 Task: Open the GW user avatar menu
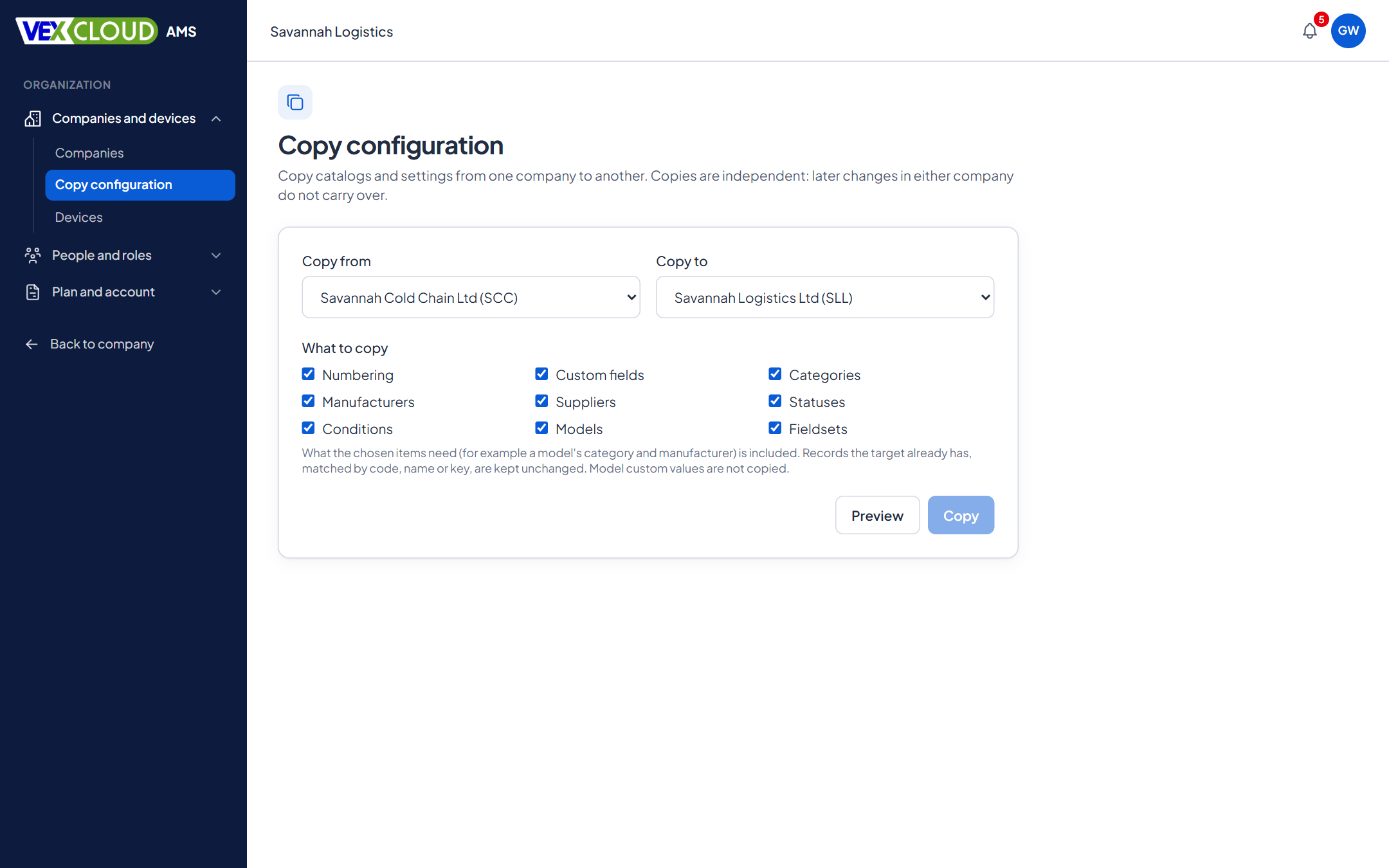coord(1348,31)
